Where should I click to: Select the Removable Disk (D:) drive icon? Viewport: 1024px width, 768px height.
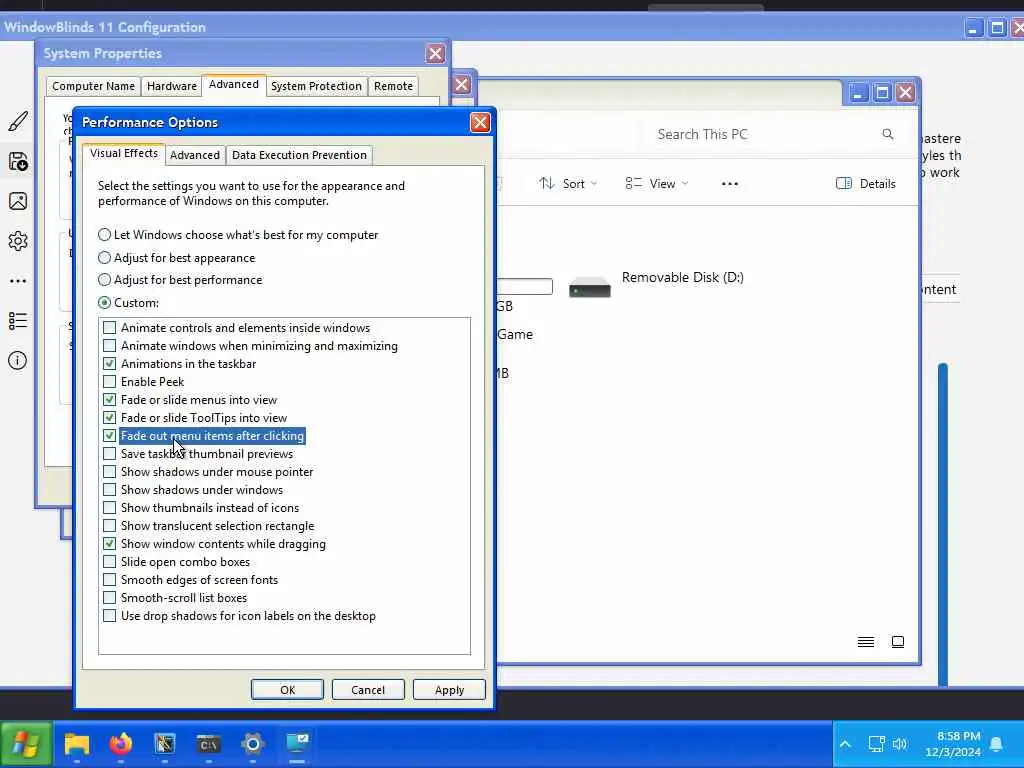590,287
